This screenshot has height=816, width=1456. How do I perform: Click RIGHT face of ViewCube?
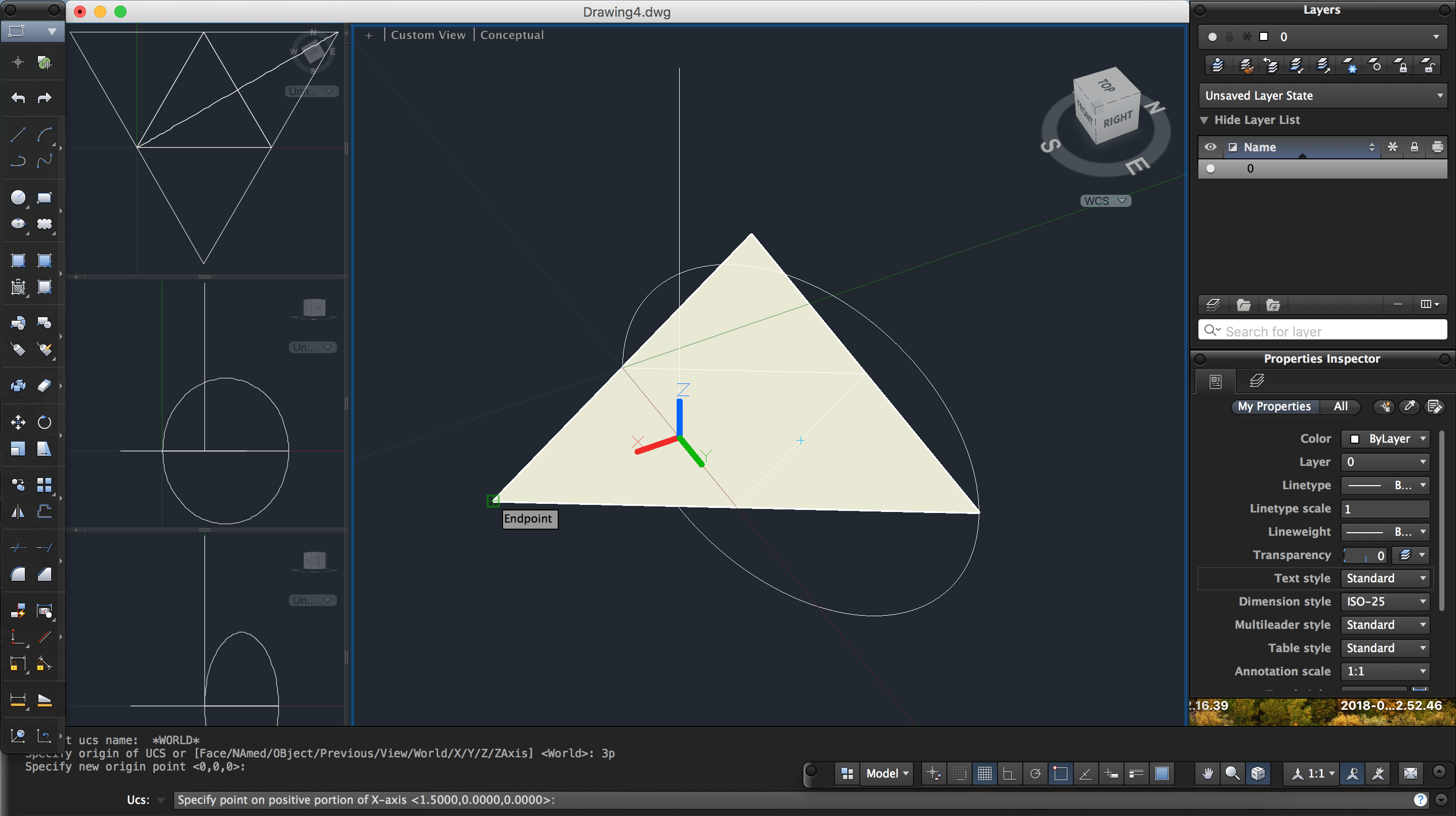point(1117,119)
